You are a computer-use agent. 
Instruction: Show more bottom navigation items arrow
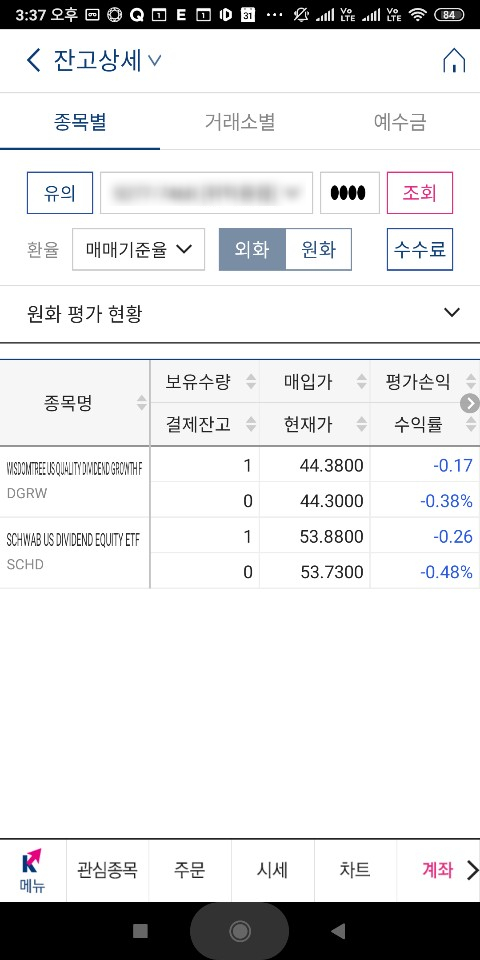click(472, 870)
